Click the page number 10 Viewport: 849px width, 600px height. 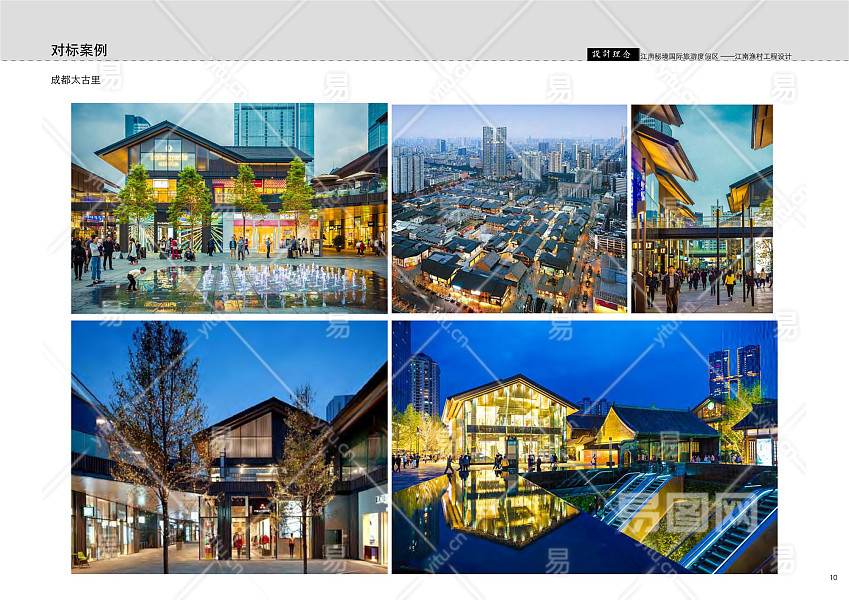833,577
